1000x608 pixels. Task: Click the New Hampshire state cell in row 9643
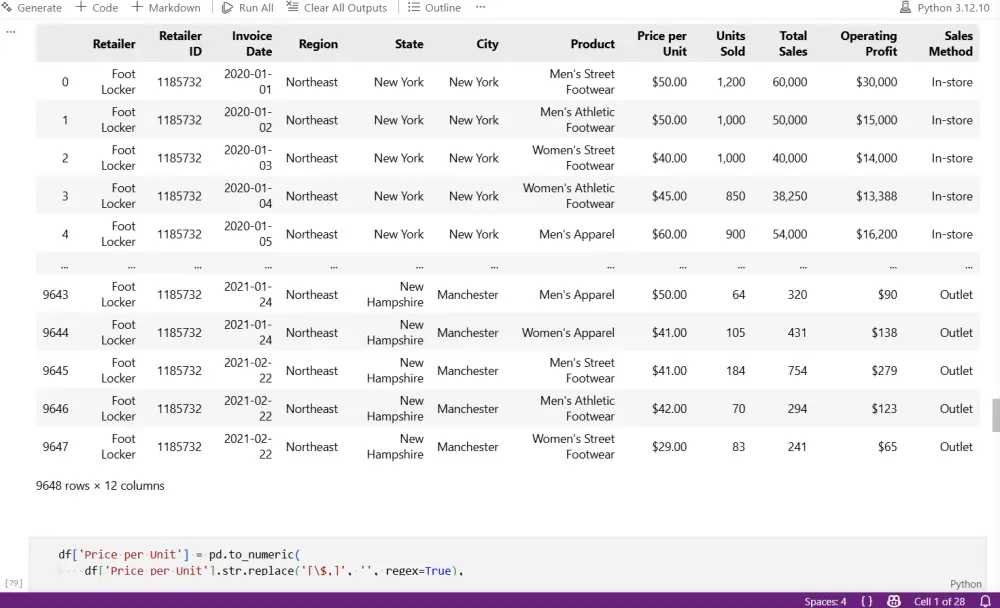pos(395,294)
